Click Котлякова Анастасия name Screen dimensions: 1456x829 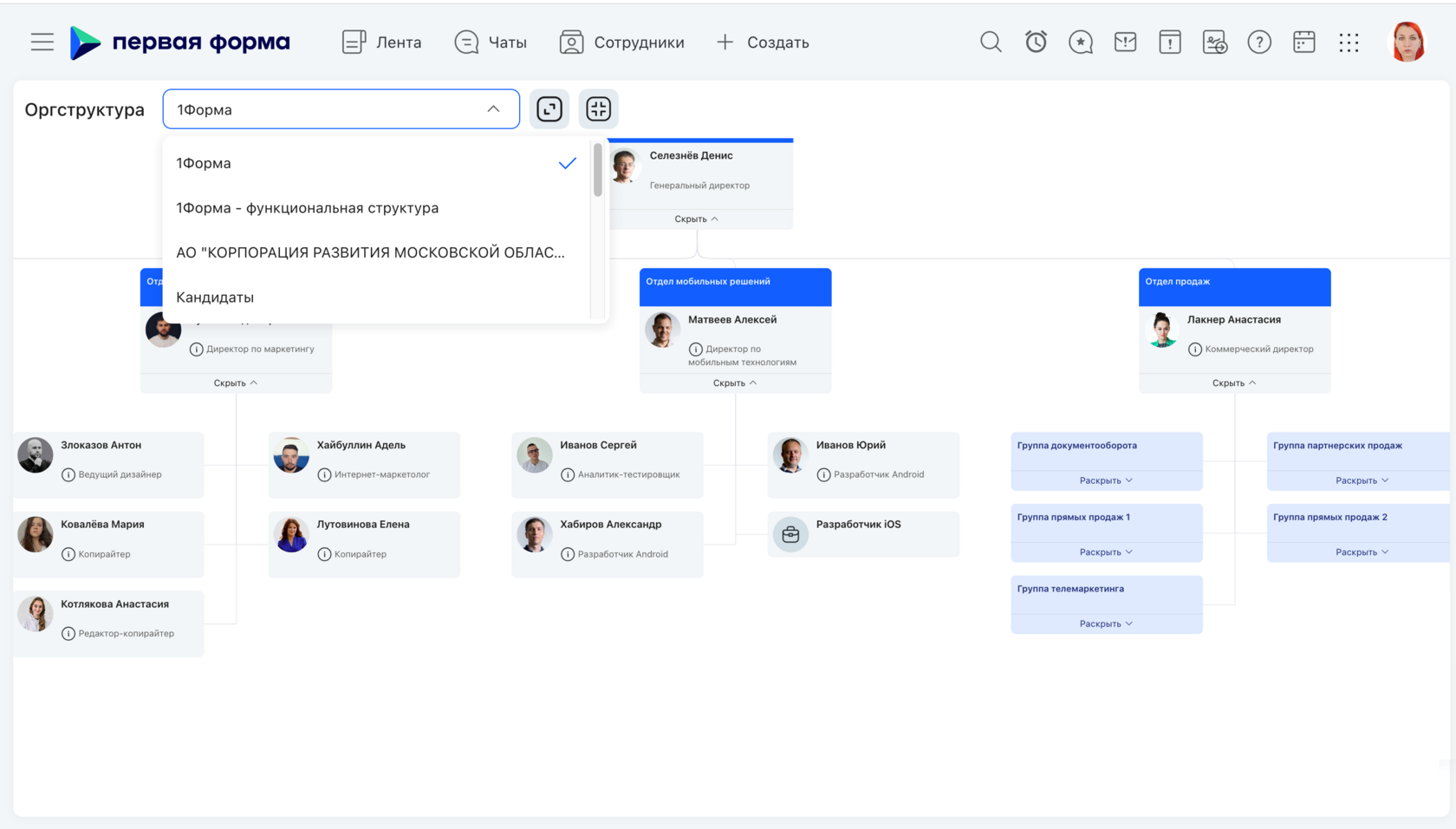[x=114, y=604]
